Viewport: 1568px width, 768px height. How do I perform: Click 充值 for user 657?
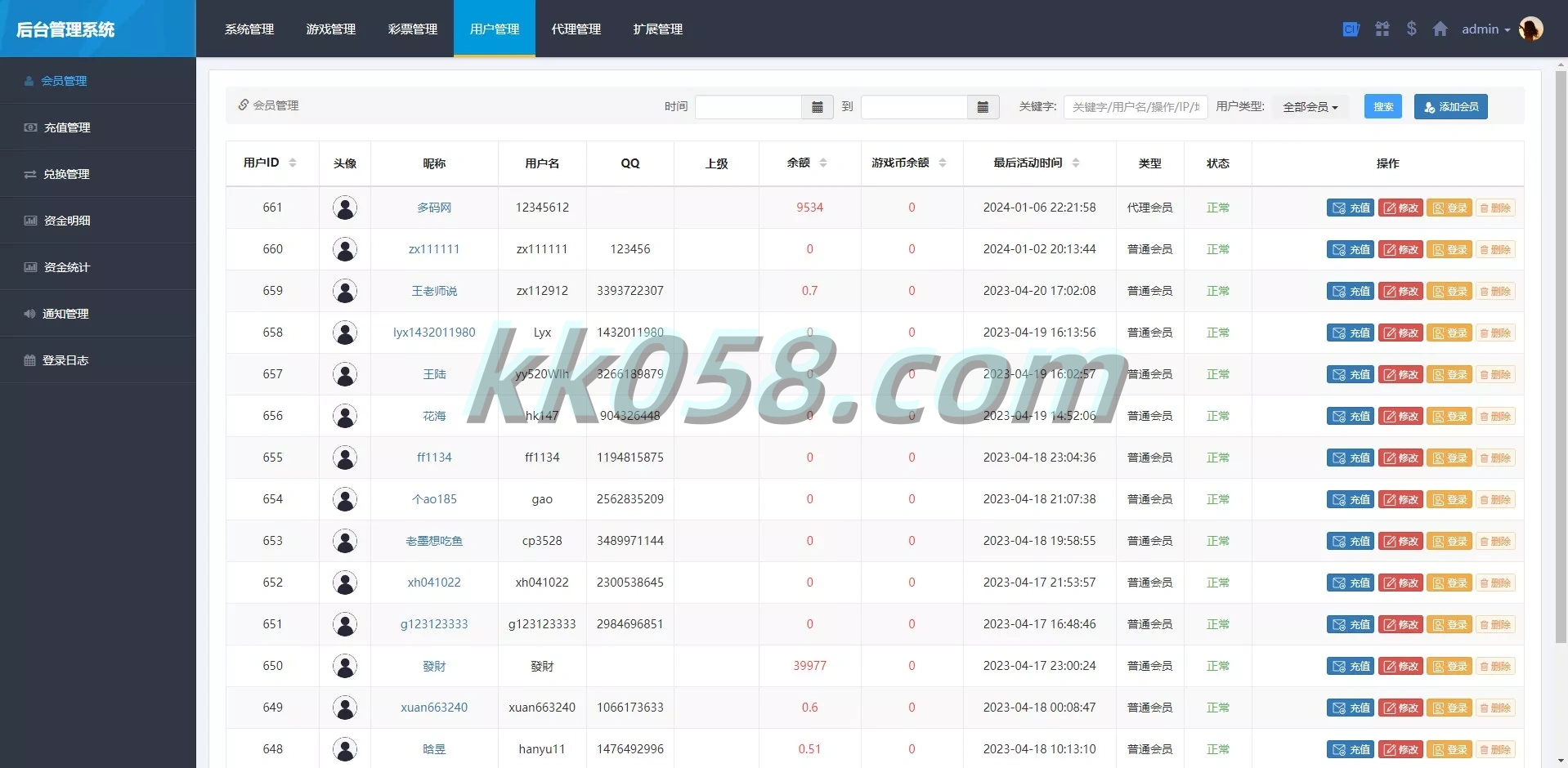1351,375
